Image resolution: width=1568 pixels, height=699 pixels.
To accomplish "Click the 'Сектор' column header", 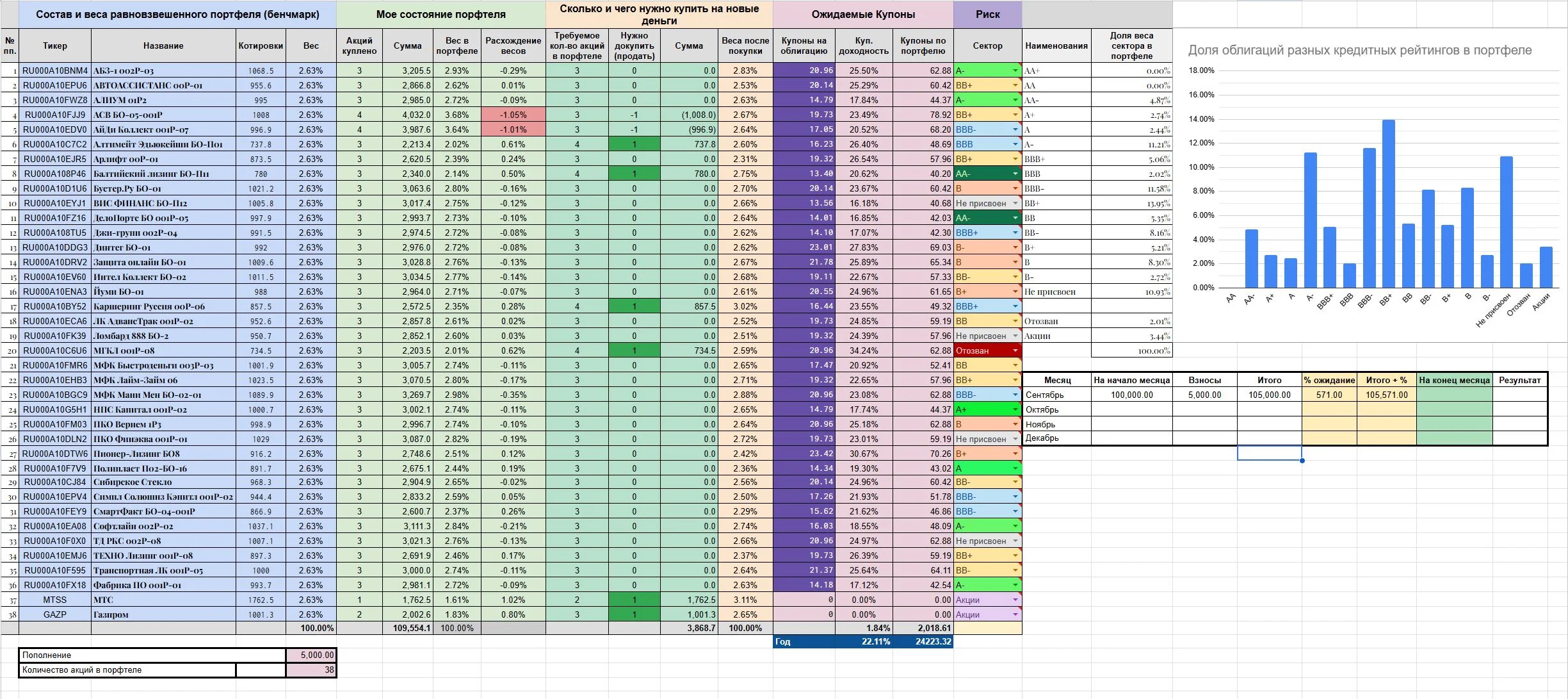I will coord(987,45).
